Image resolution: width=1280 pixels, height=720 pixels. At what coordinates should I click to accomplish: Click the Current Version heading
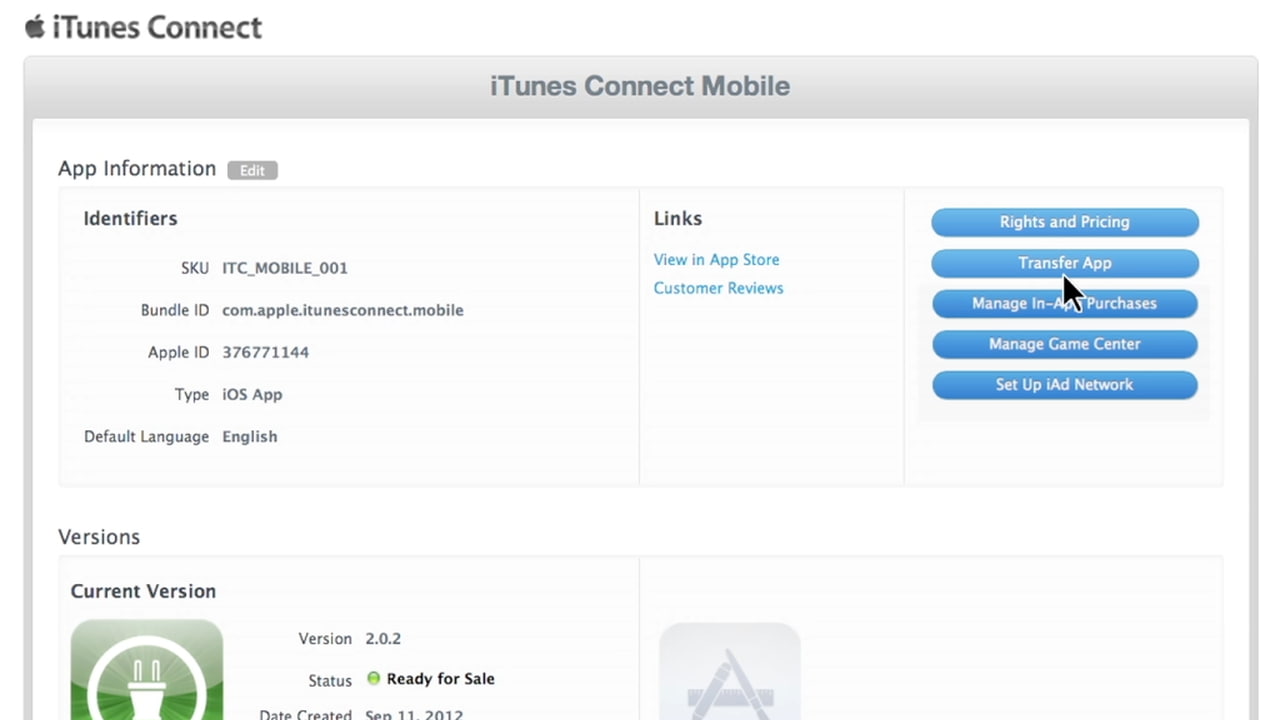143,591
